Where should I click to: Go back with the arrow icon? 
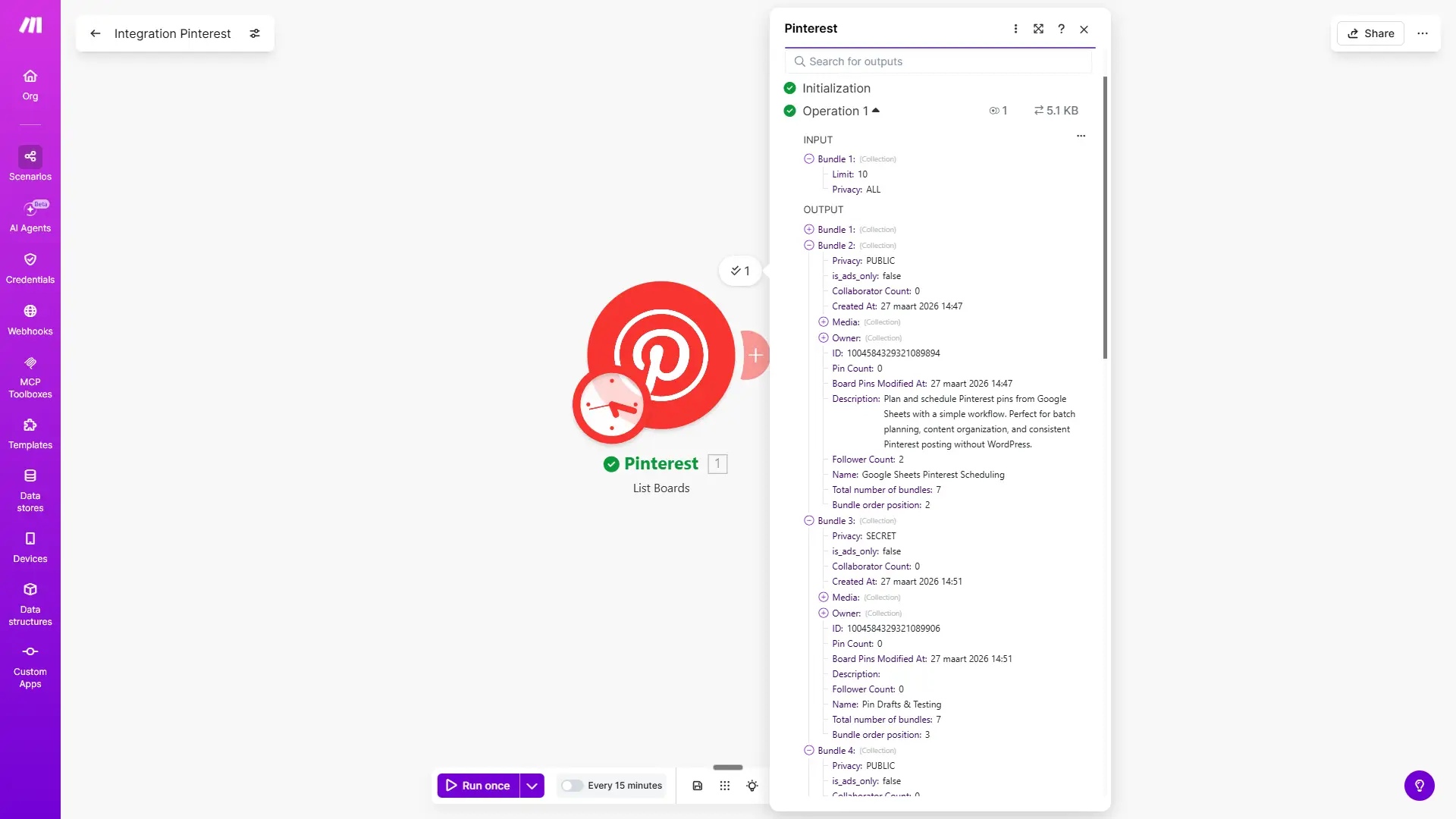96,33
